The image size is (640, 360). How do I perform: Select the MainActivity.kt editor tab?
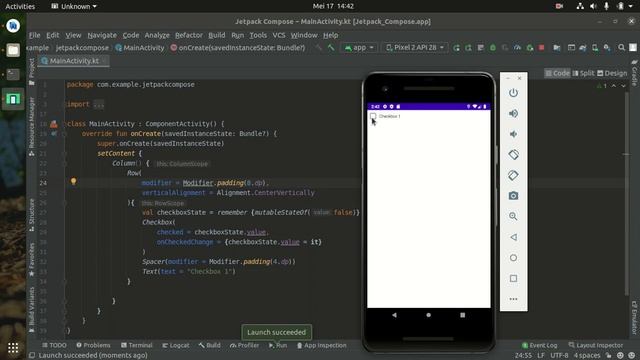coord(74,61)
